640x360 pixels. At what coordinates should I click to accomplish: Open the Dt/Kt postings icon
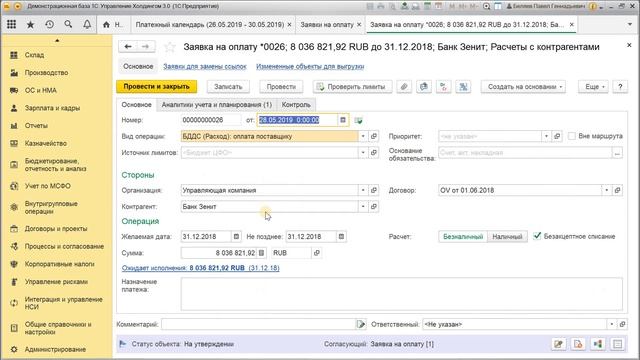(x=443, y=87)
